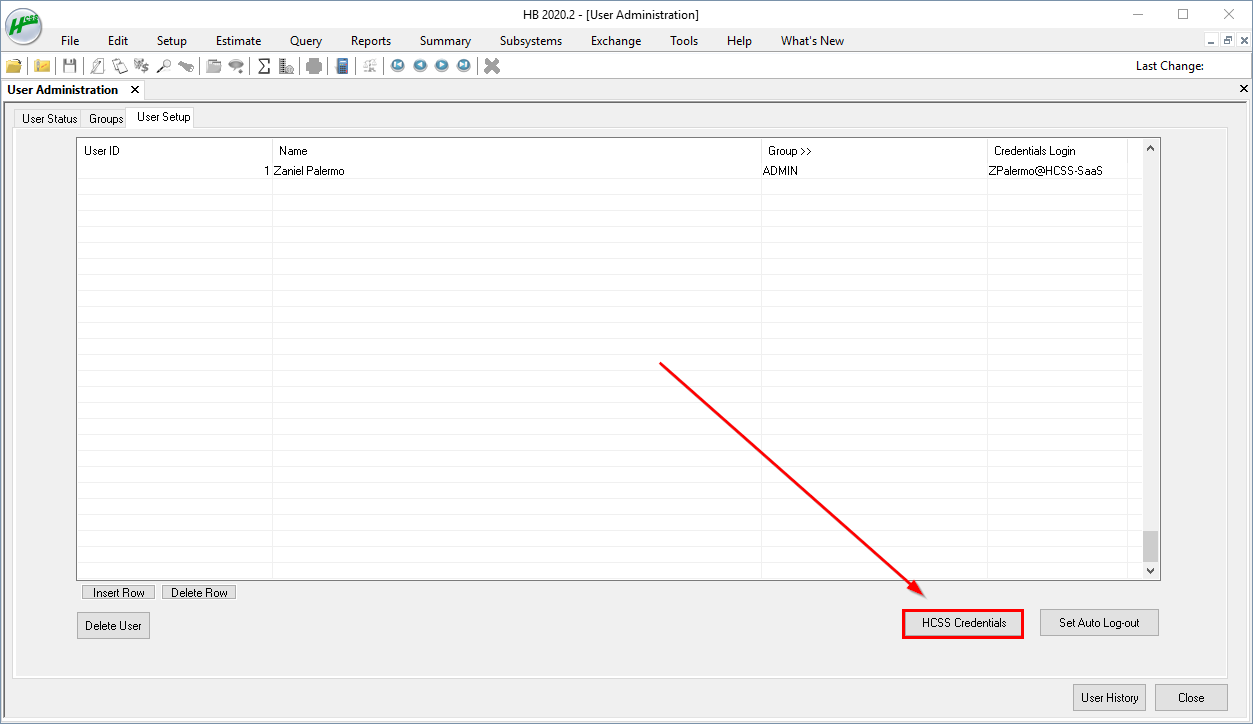This screenshot has width=1253, height=724.
Task: Click the gray X delete toolbar icon
Action: (x=491, y=66)
